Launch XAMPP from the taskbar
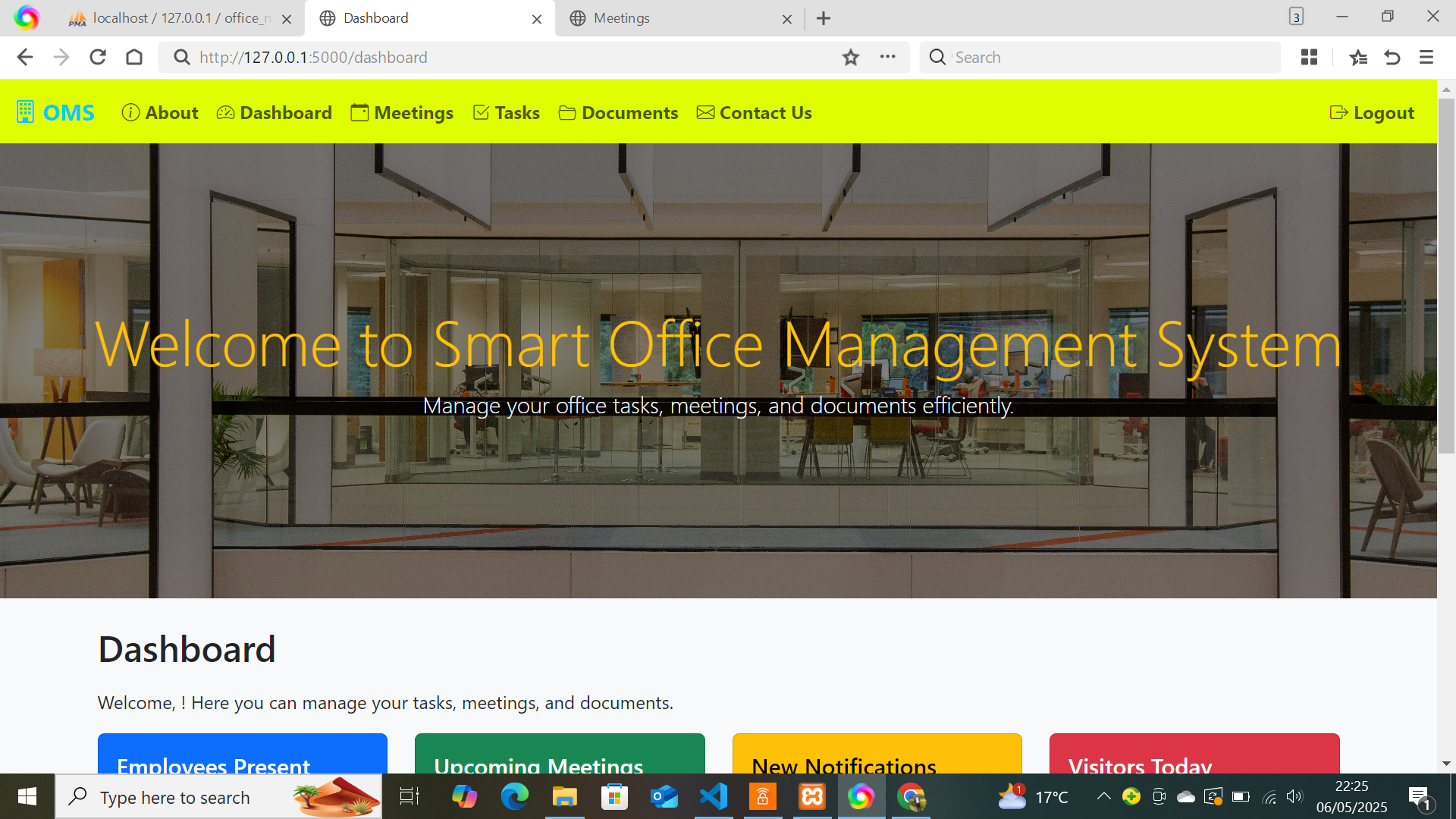The height and width of the screenshot is (819, 1456). pos(812,797)
